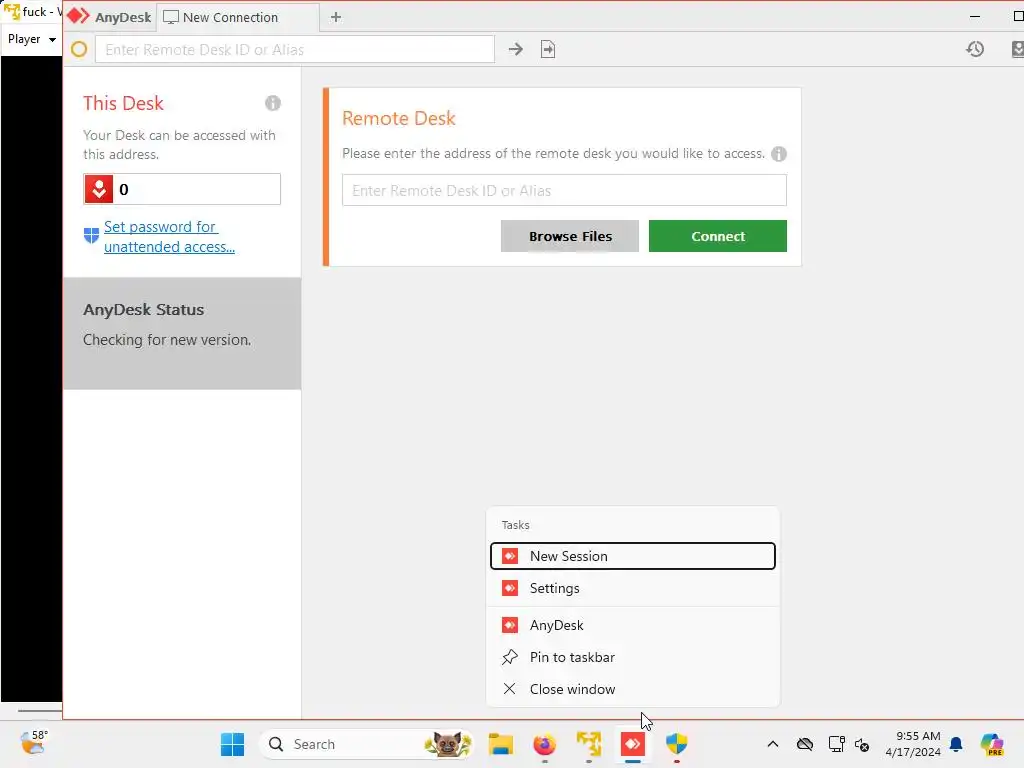Launch AnyDesk from the jump list
Image resolution: width=1024 pixels, height=768 pixels.
point(632,625)
